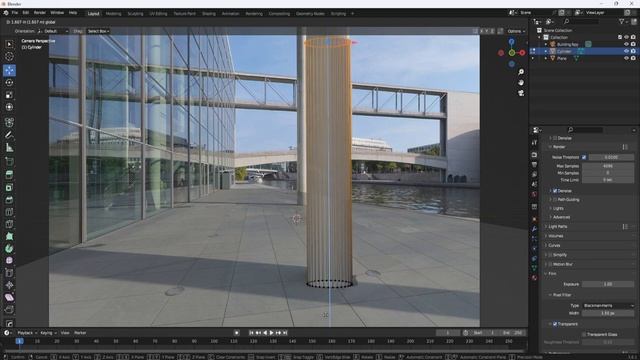The image size is (640, 360).
Task: Hide the Cylinder with its eye icon
Action: pos(627,51)
